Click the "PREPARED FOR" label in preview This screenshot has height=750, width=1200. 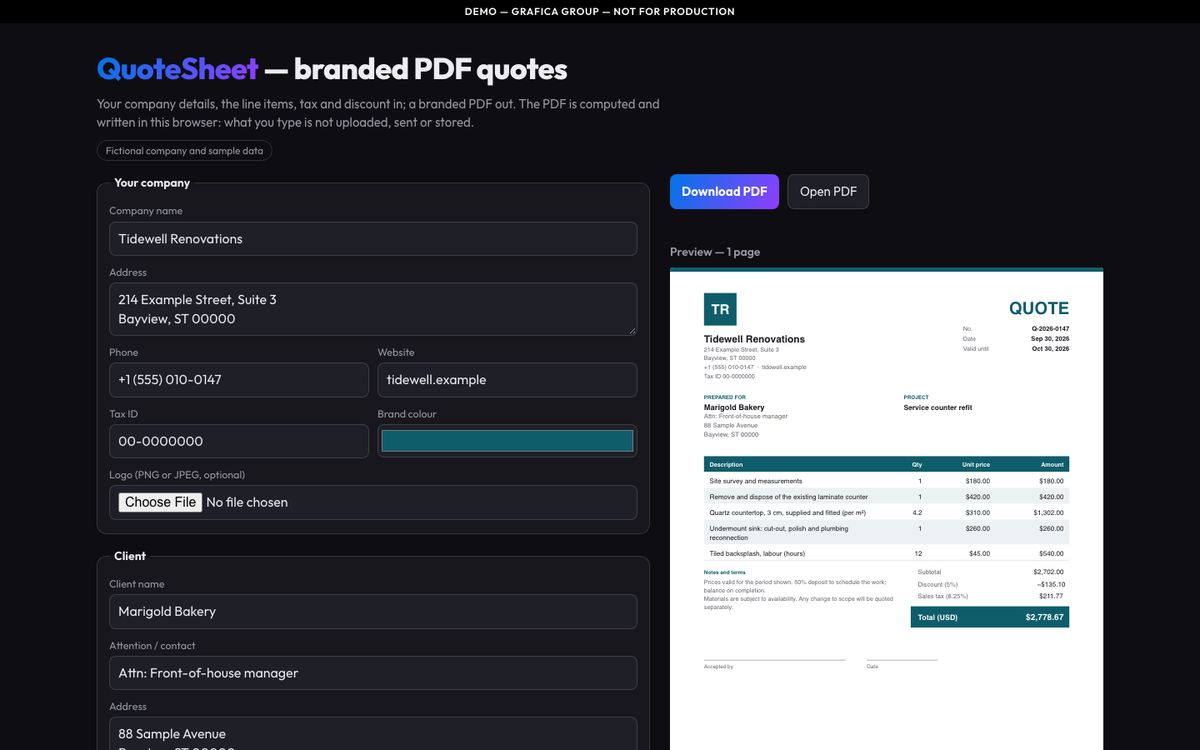[x=725, y=398]
